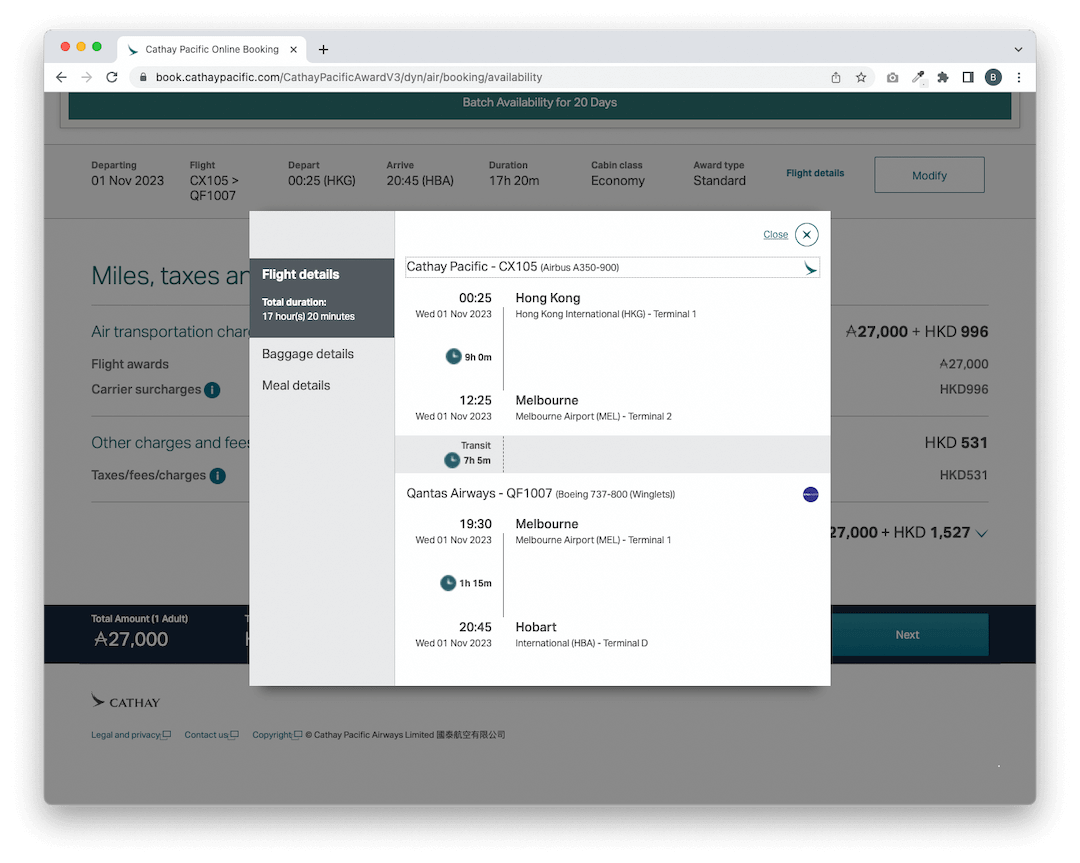Image resolution: width=1080 pixels, height=863 pixels.
Task: Click the Total Amount 27,000 miles figure
Action: tap(131, 639)
